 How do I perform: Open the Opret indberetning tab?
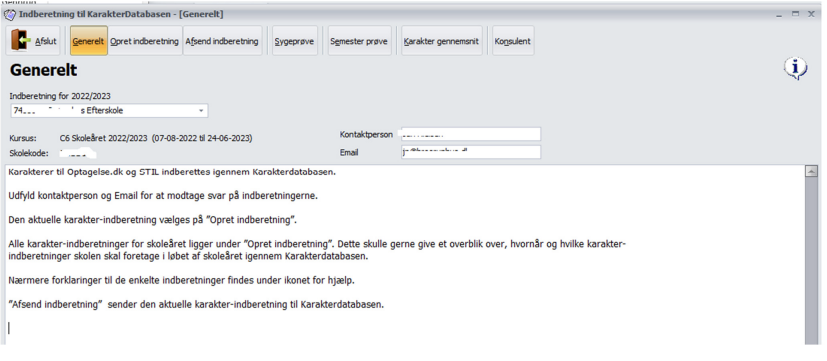pos(145,41)
